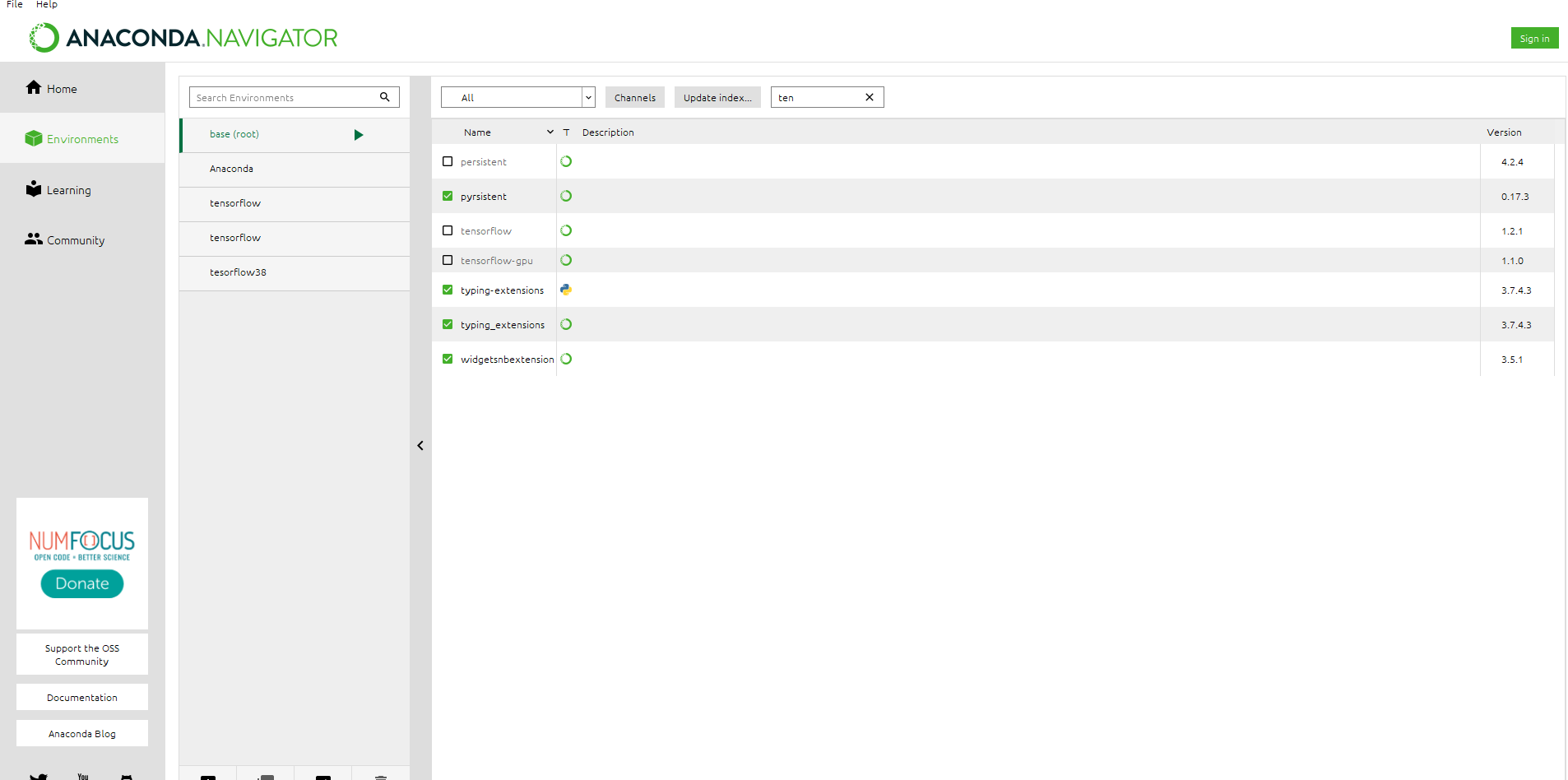The height and width of the screenshot is (780, 1568).
Task: Click the Home house icon
Action: click(34, 87)
